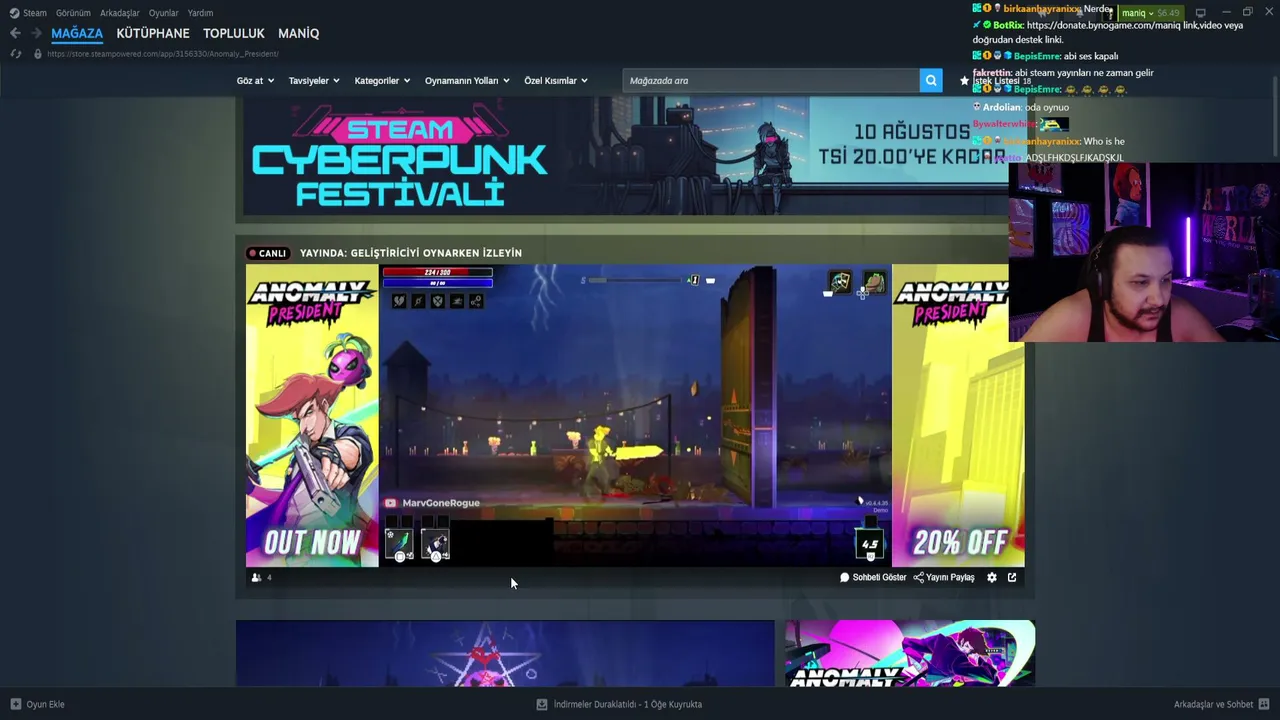Click the 20% OFF Anomaly President artwork
The width and height of the screenshot is (1280, 720).
click(958, 415)
